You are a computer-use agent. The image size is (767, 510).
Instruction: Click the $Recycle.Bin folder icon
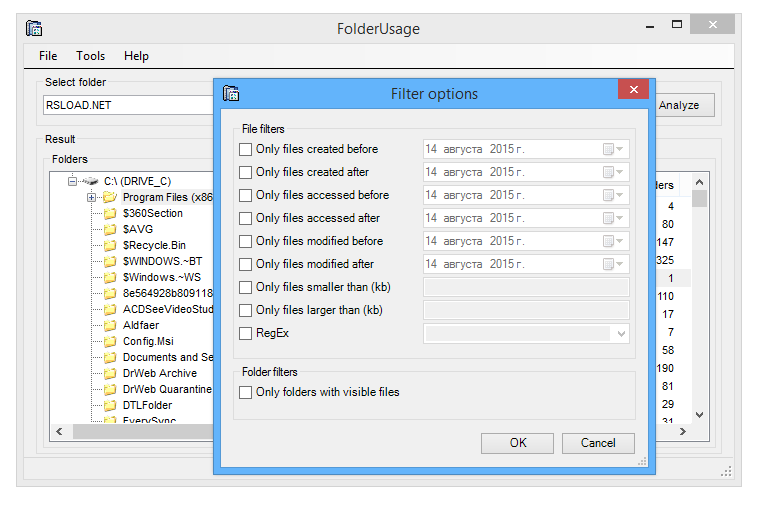click(110, 245)
